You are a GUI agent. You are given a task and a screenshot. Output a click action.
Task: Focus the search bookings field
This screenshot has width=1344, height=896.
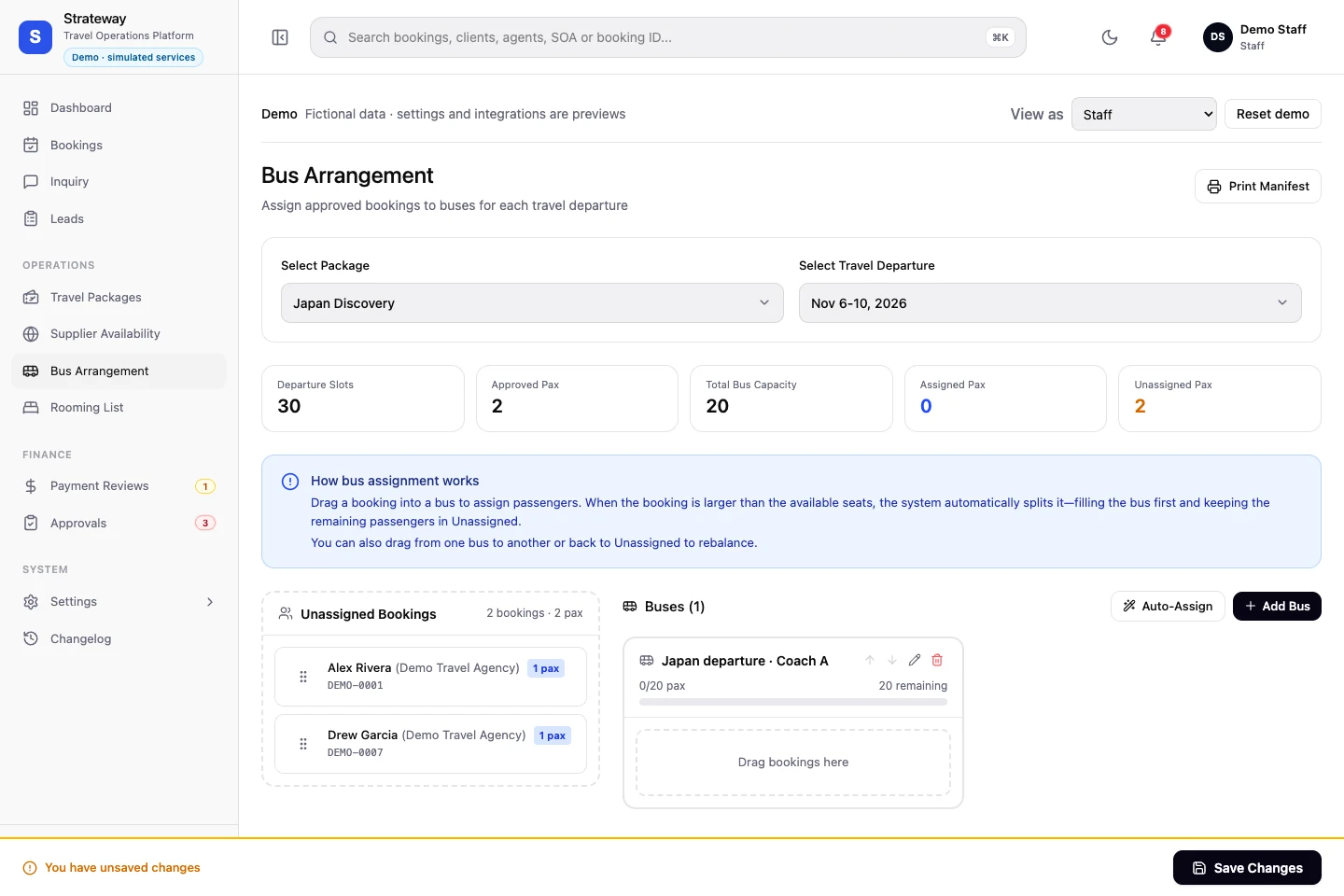pos(668,37)
